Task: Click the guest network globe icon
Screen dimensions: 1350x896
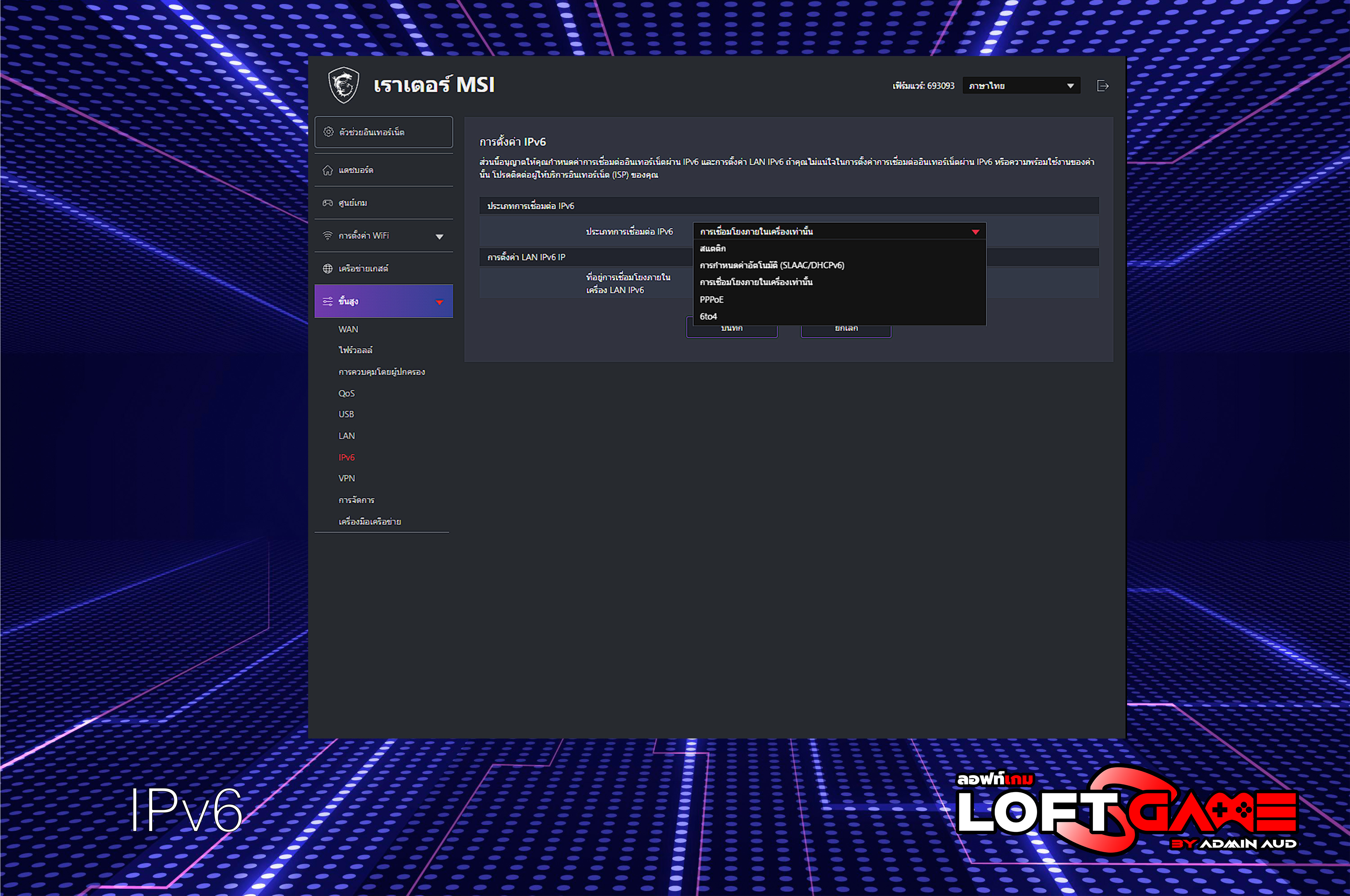Action: 327,269
